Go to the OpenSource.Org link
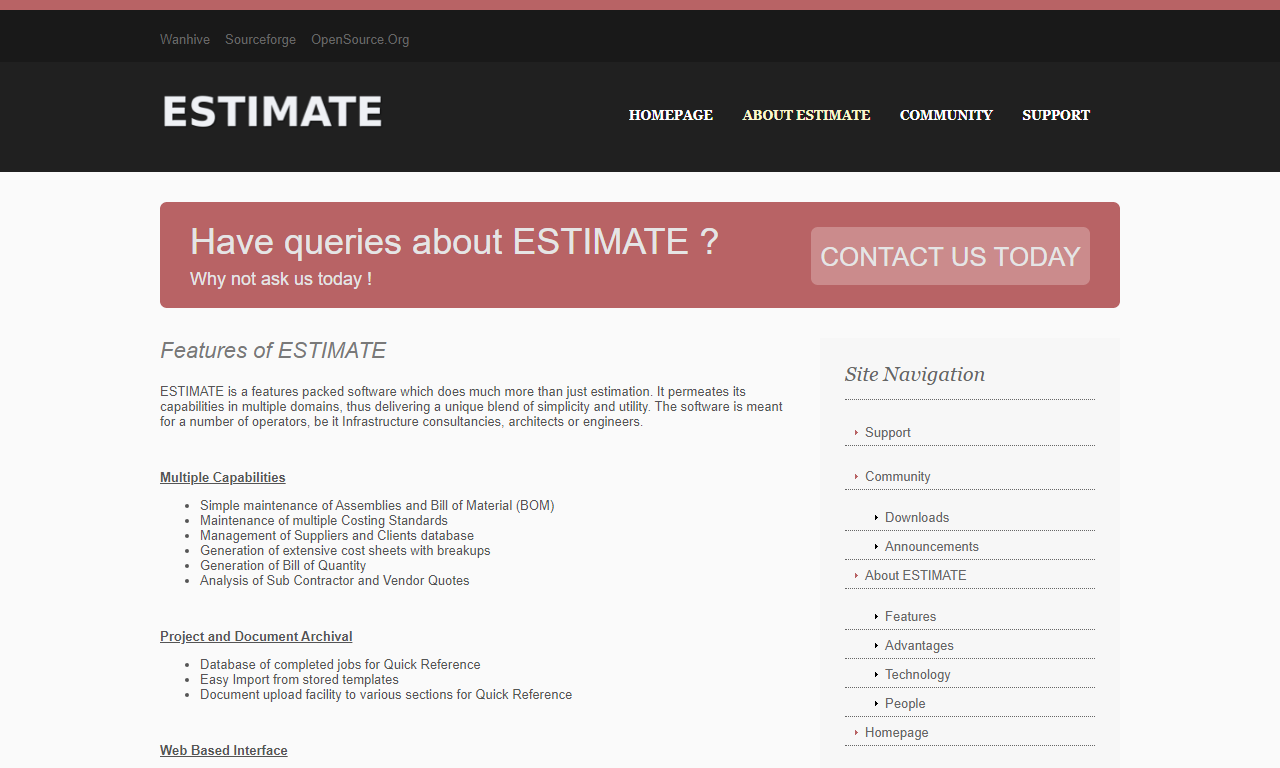The width and height of the screenshot is (1280, 768). tap(360, 40)
